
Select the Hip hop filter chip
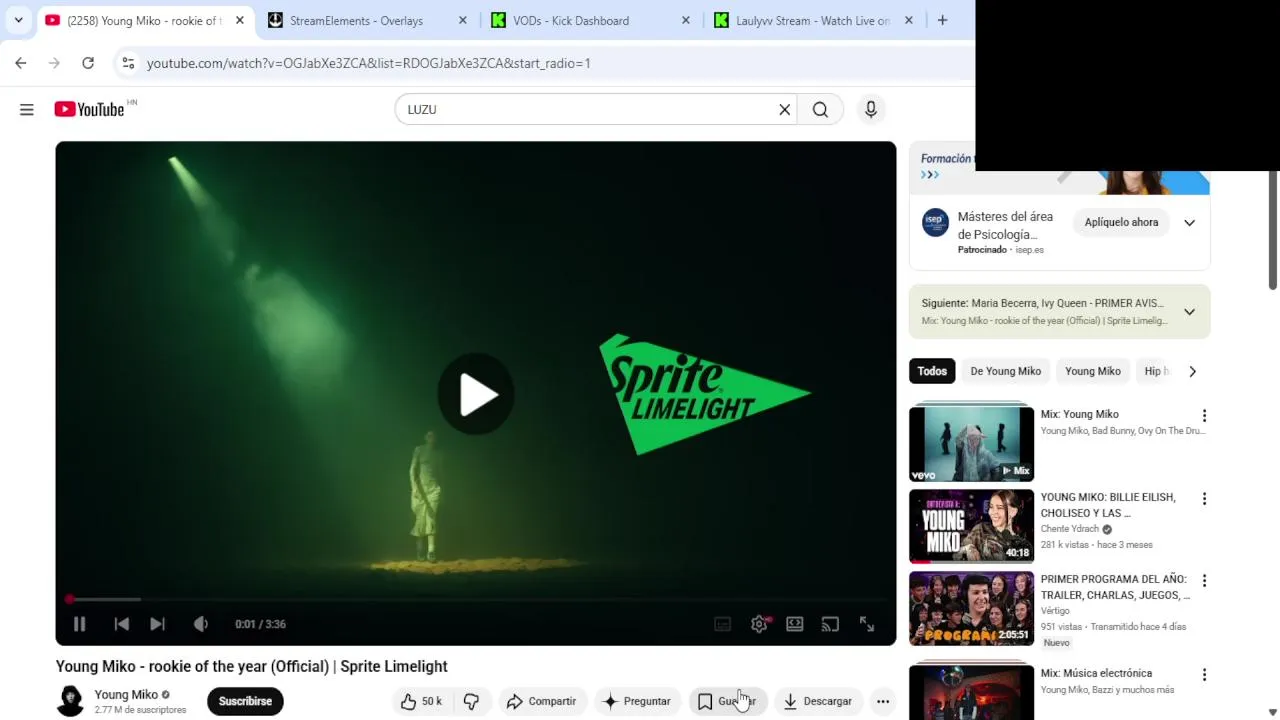pos(1155,371)
